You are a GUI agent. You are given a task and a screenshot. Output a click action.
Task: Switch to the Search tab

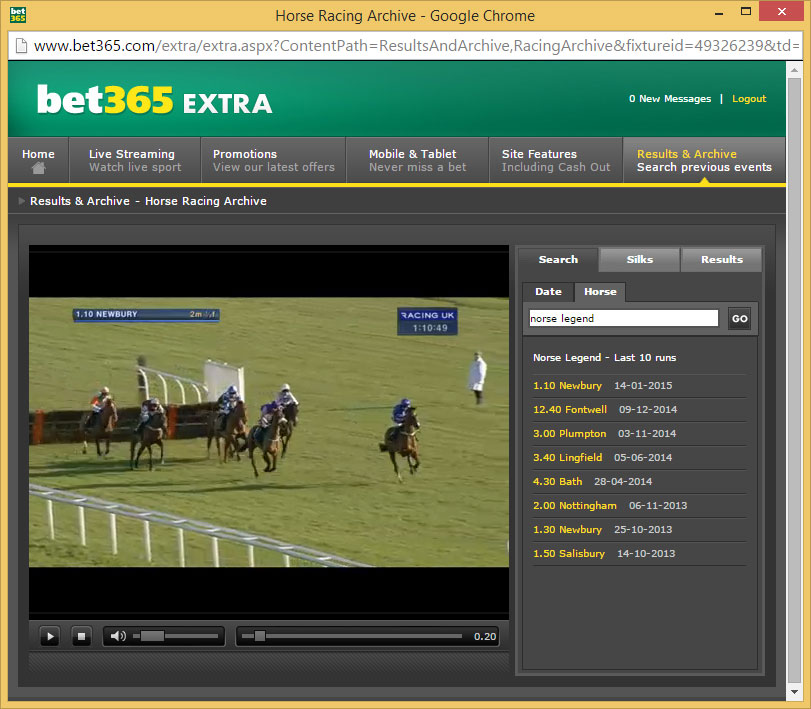tap(558, 260)
